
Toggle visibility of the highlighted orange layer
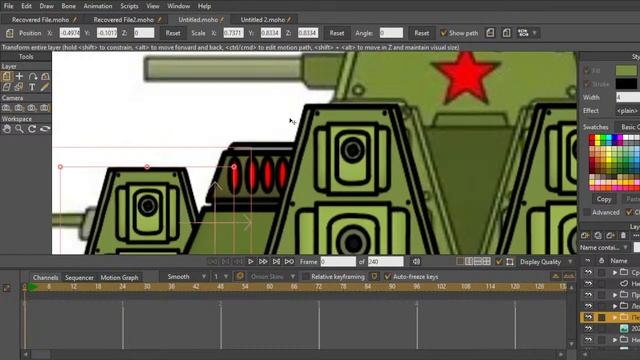pyautogui.click(x=588, y=317)
